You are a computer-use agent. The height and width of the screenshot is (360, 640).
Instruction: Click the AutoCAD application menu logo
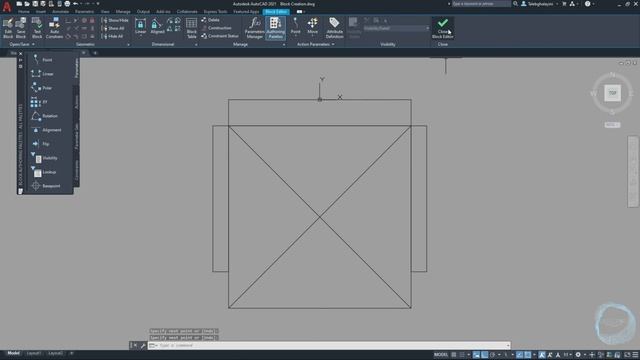pyautogui.click(x=7, y=6)
